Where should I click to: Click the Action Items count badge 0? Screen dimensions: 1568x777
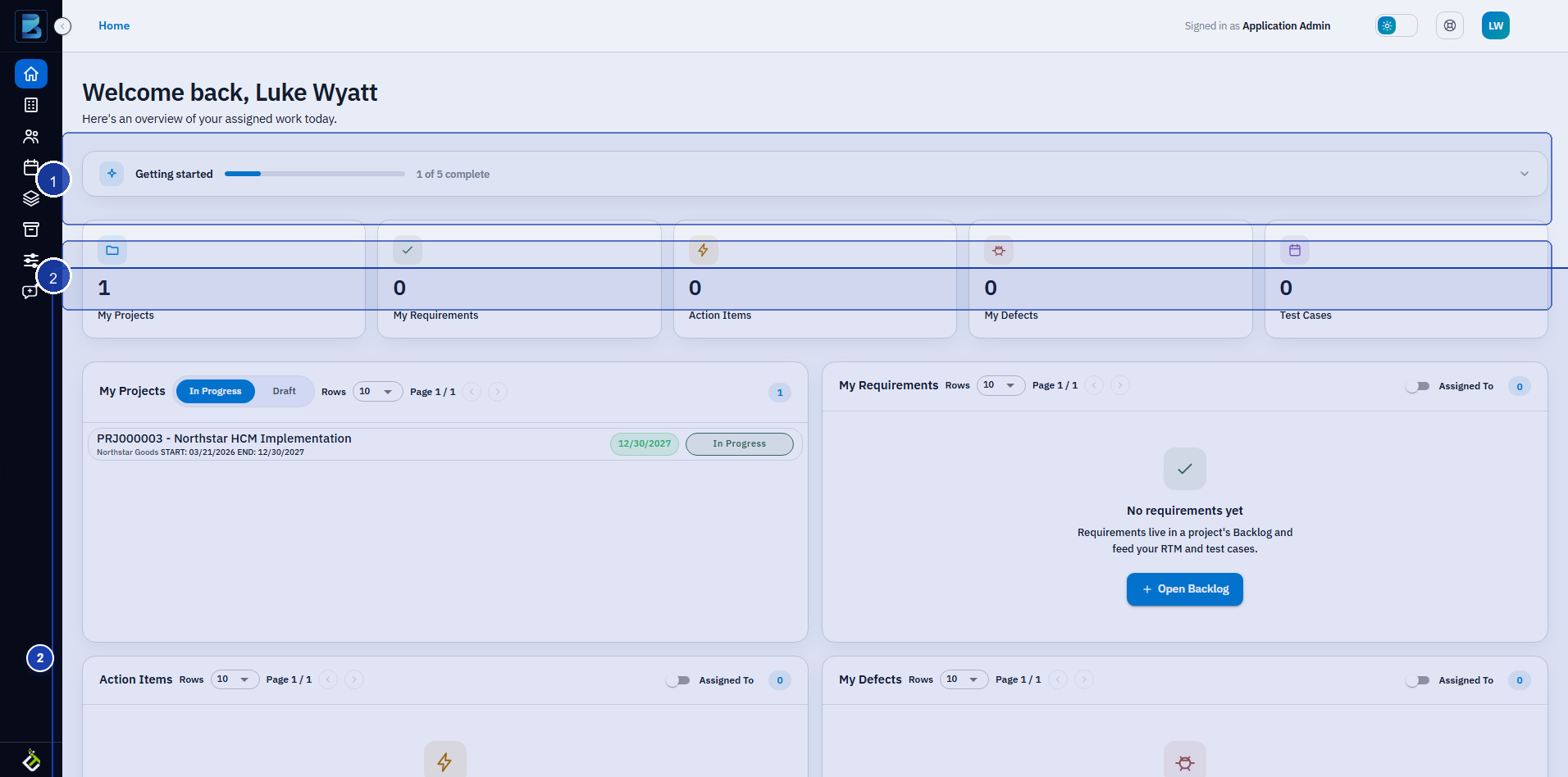pyautogui.click(x=780, y=680)
